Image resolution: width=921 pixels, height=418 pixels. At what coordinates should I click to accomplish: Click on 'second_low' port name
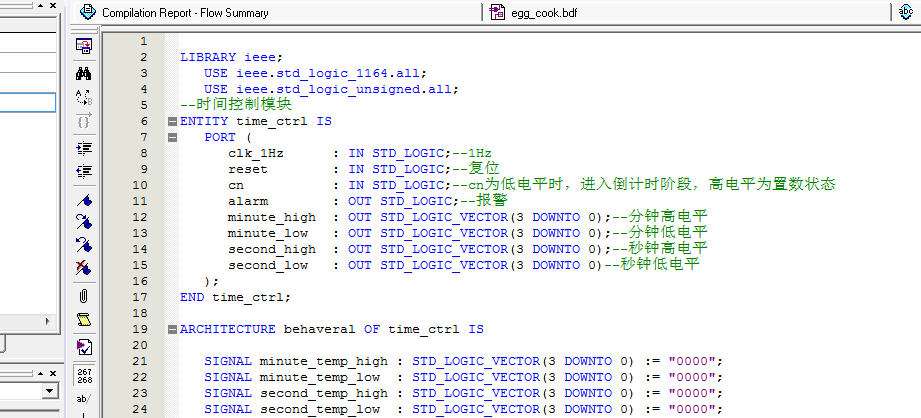(x=268, y=265)
